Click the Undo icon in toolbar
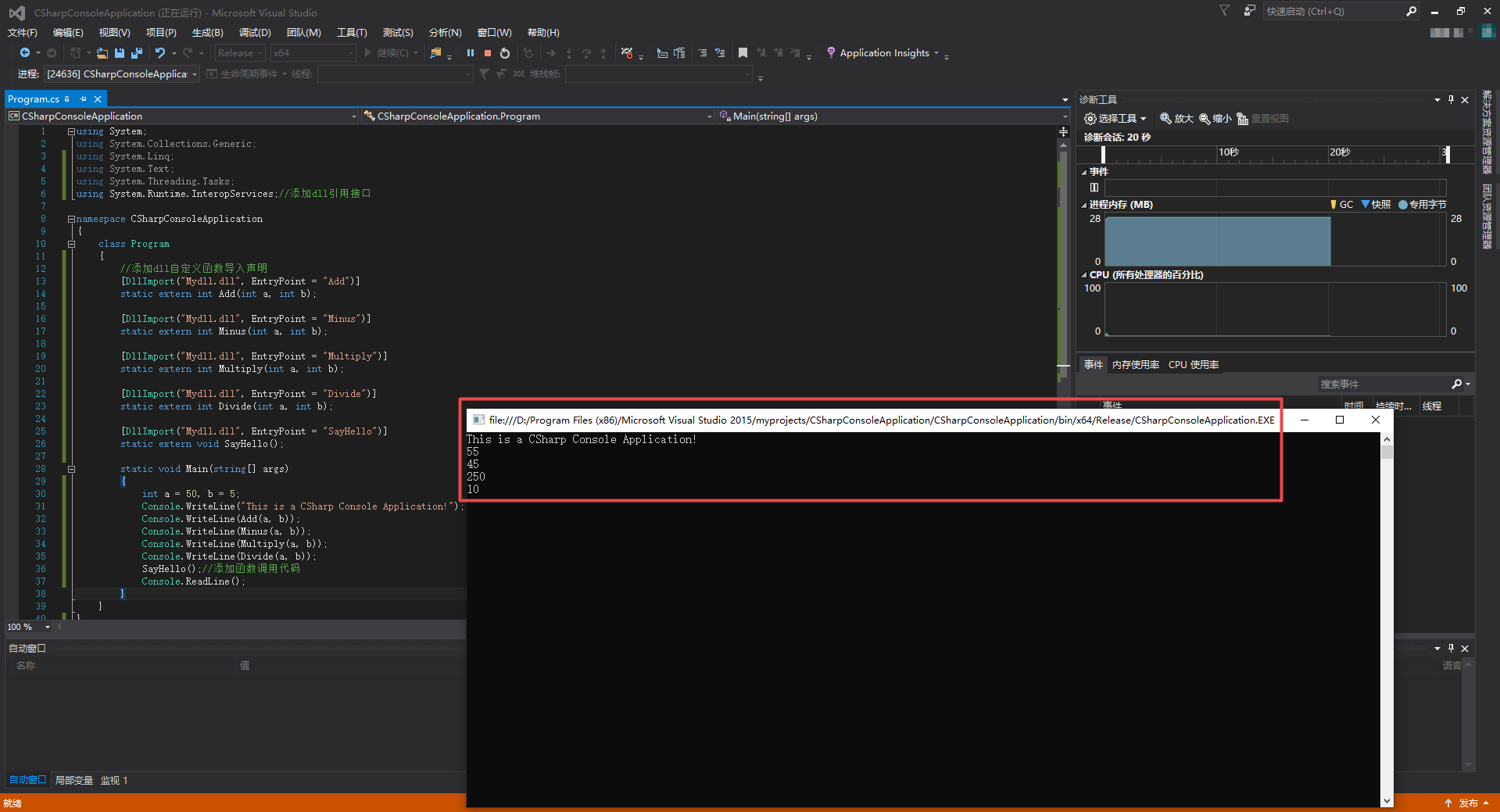Image resolution: width=1500 pixels, height=812 pixels. point(159,52)
